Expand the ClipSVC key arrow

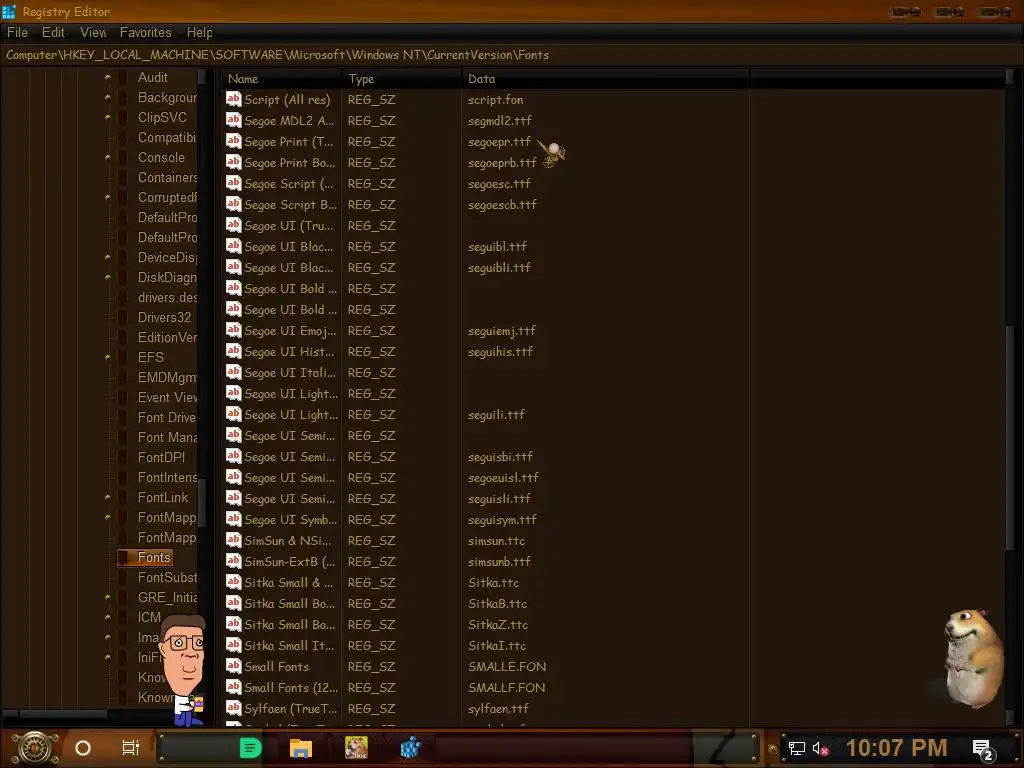108,118
